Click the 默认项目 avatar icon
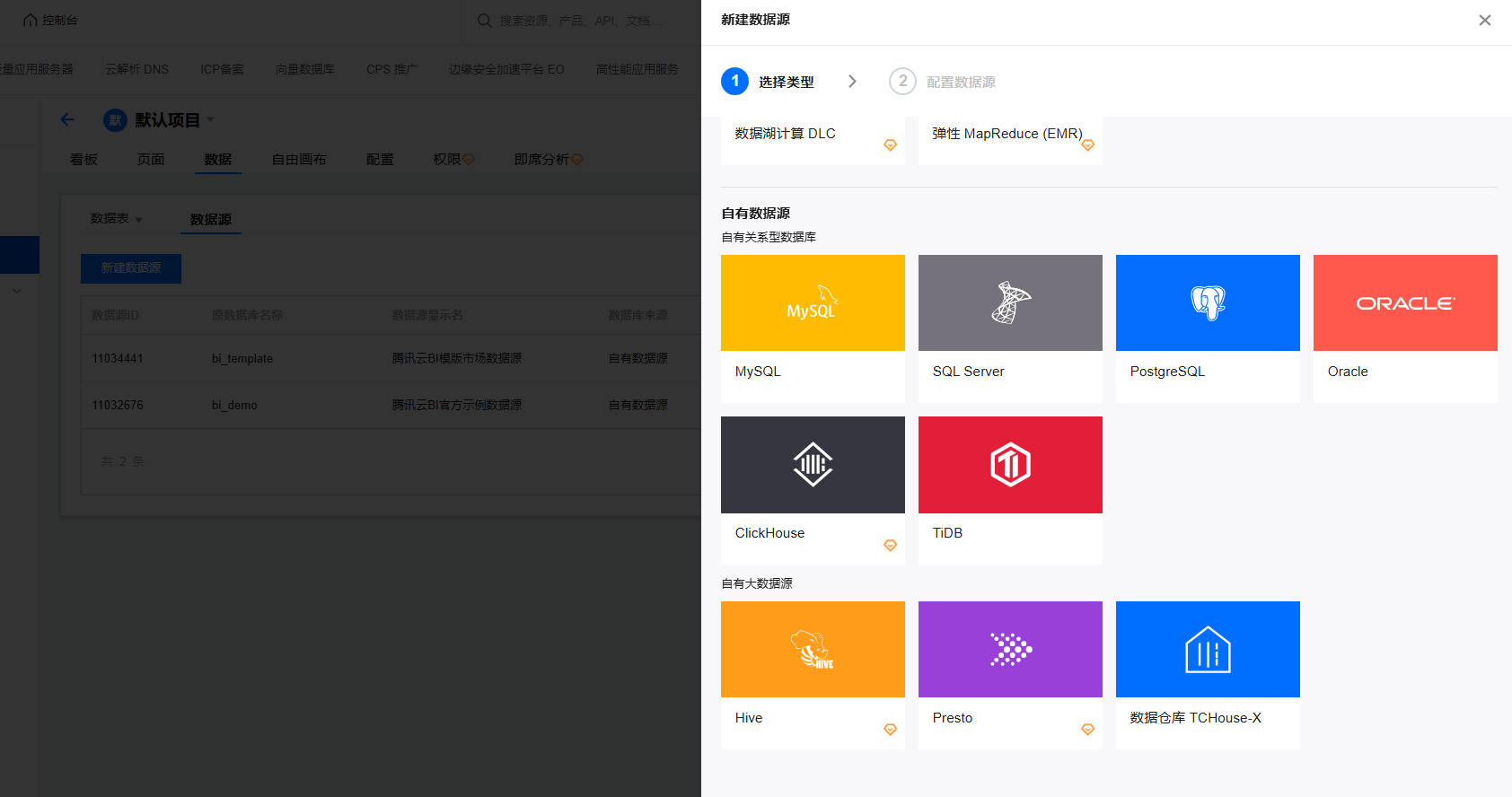 coord(115,120)
